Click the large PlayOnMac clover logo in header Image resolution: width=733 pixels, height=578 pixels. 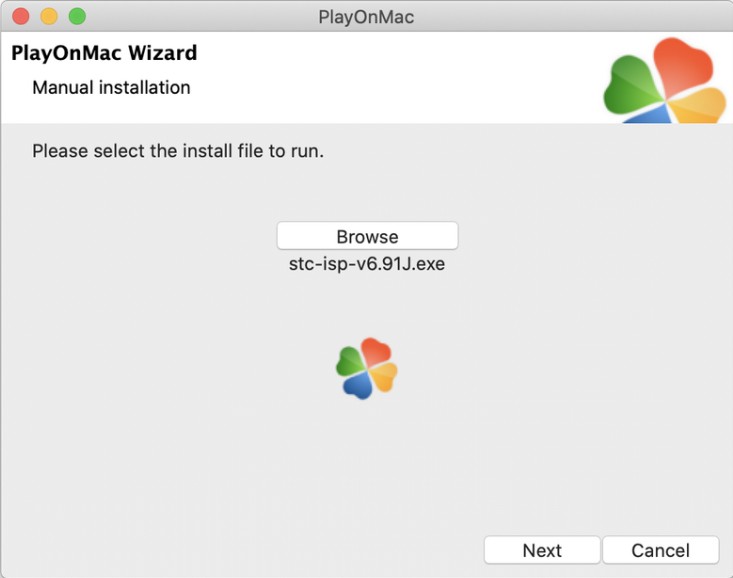pyautogui.click(x=665, y=80)
